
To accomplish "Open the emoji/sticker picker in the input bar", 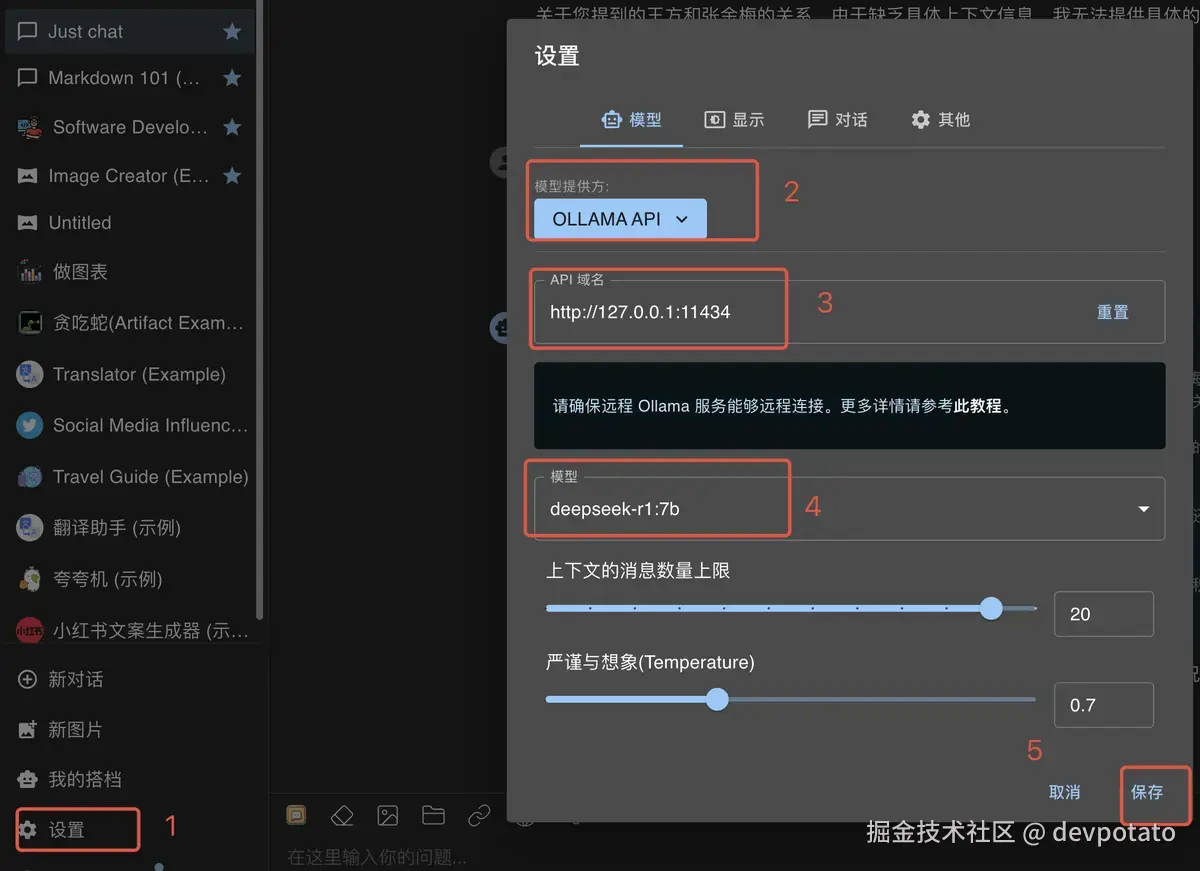I will pyautogui.click(x=295, y=815).
